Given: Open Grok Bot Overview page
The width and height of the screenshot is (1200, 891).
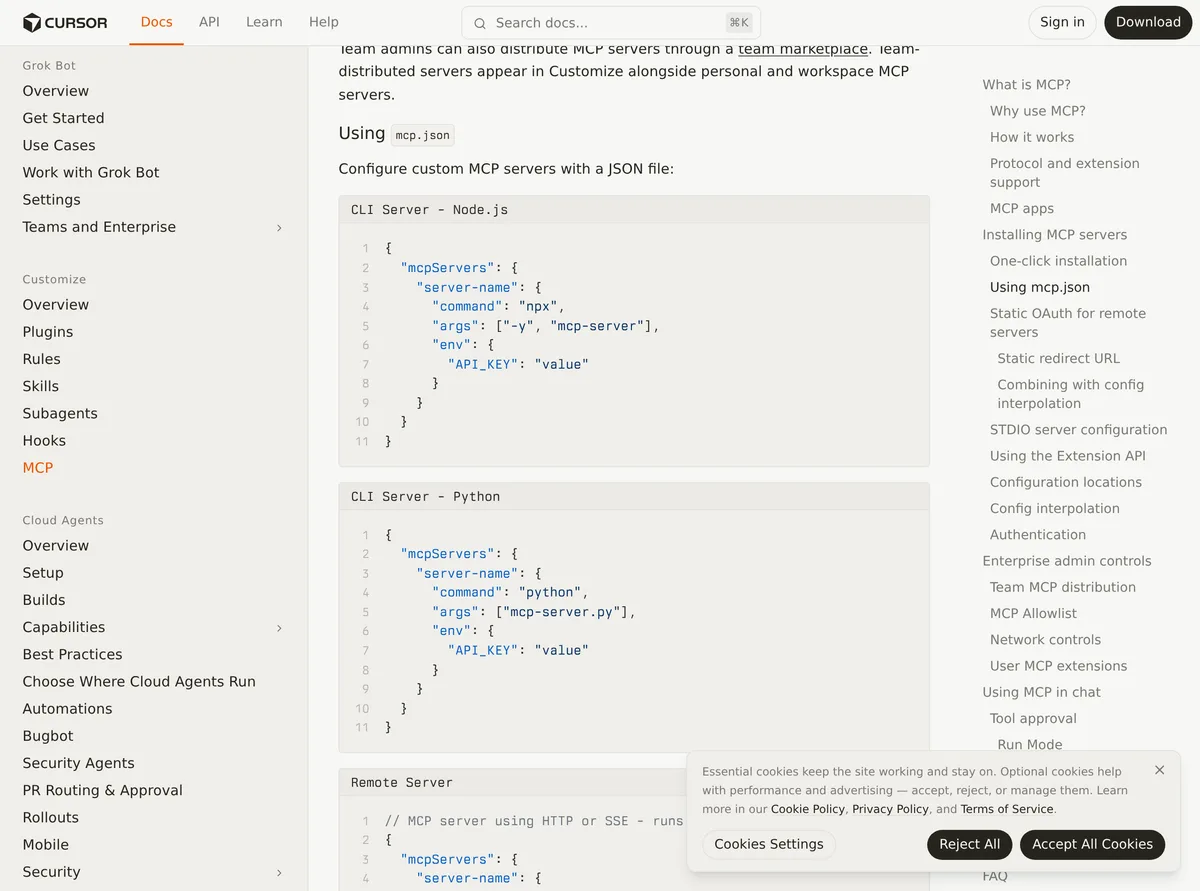Looking at the screenshot, I should click(x=56, y=91).
